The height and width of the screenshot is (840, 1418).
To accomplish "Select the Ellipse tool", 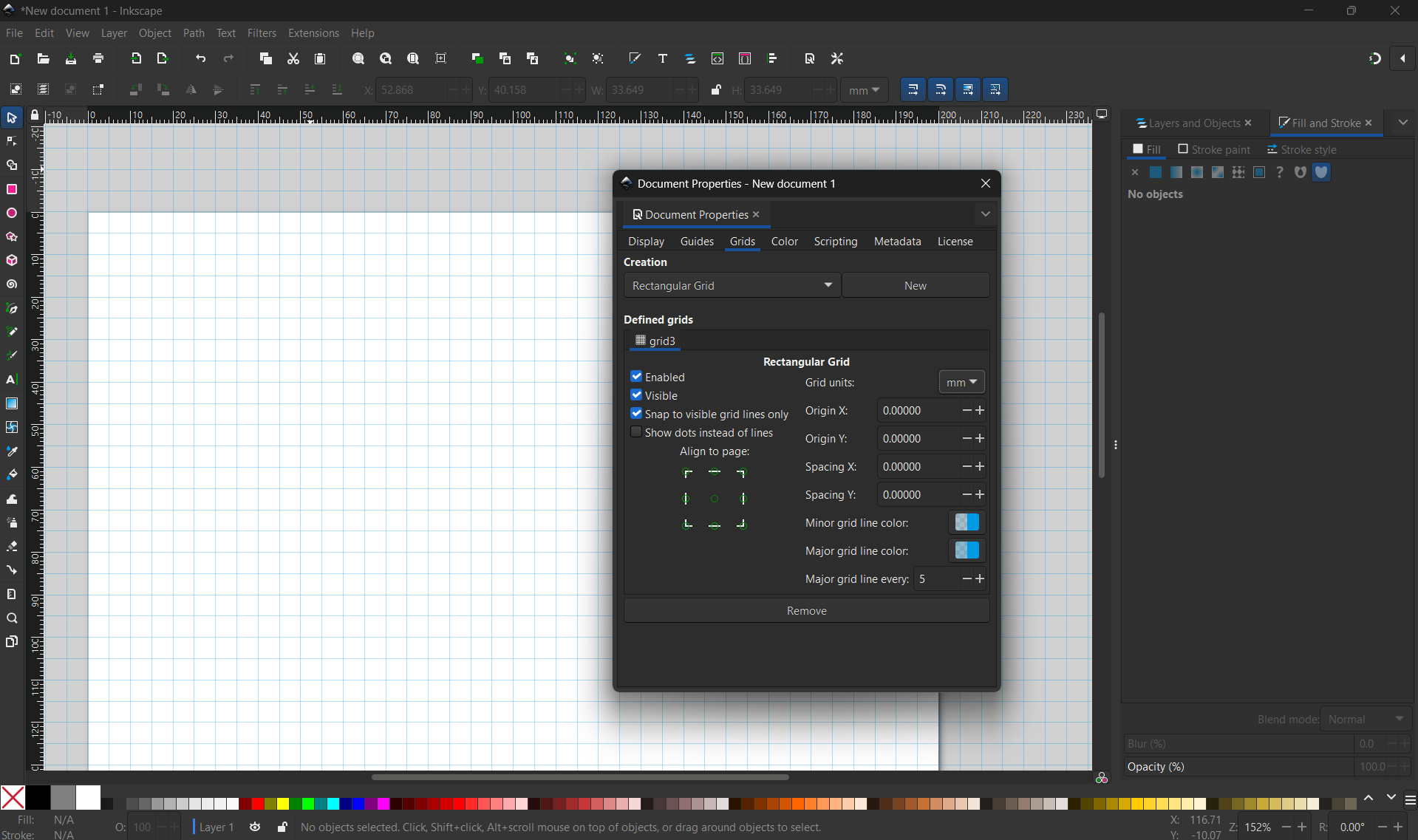I will (12, 213).
